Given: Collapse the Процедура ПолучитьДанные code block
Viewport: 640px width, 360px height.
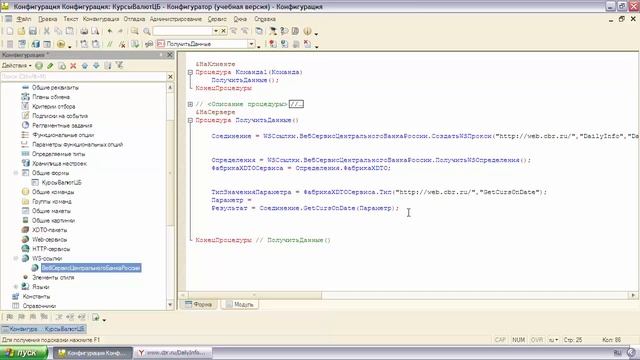Looking at the screenshot, I should 190,120.
